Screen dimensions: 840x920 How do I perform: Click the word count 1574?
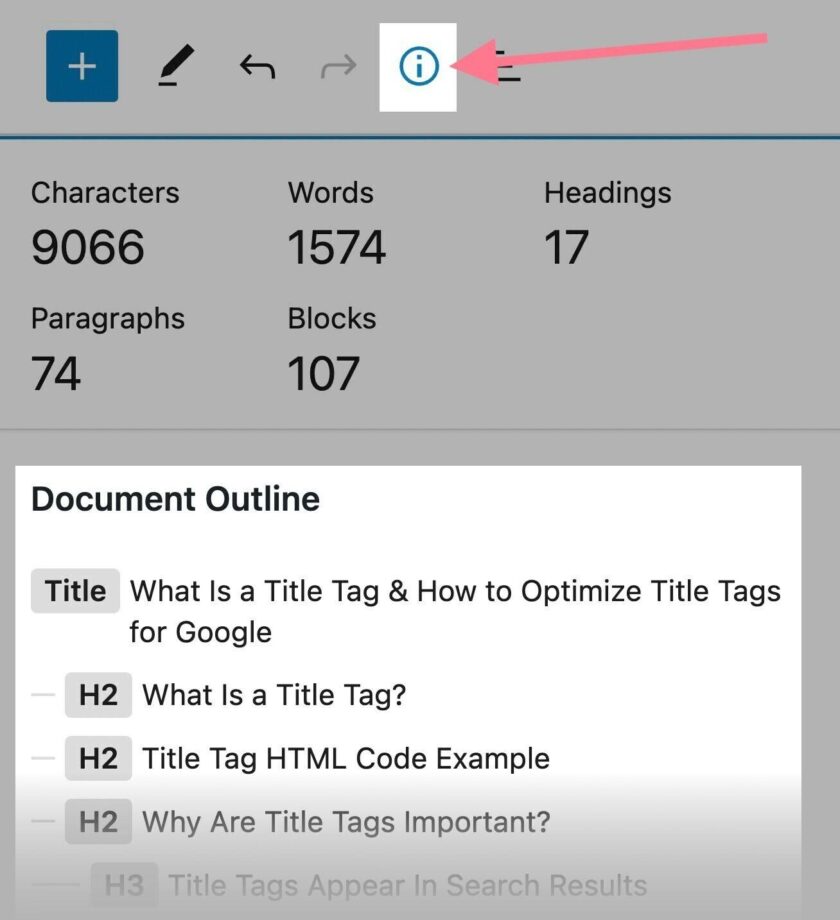click(x=337, y=248)
